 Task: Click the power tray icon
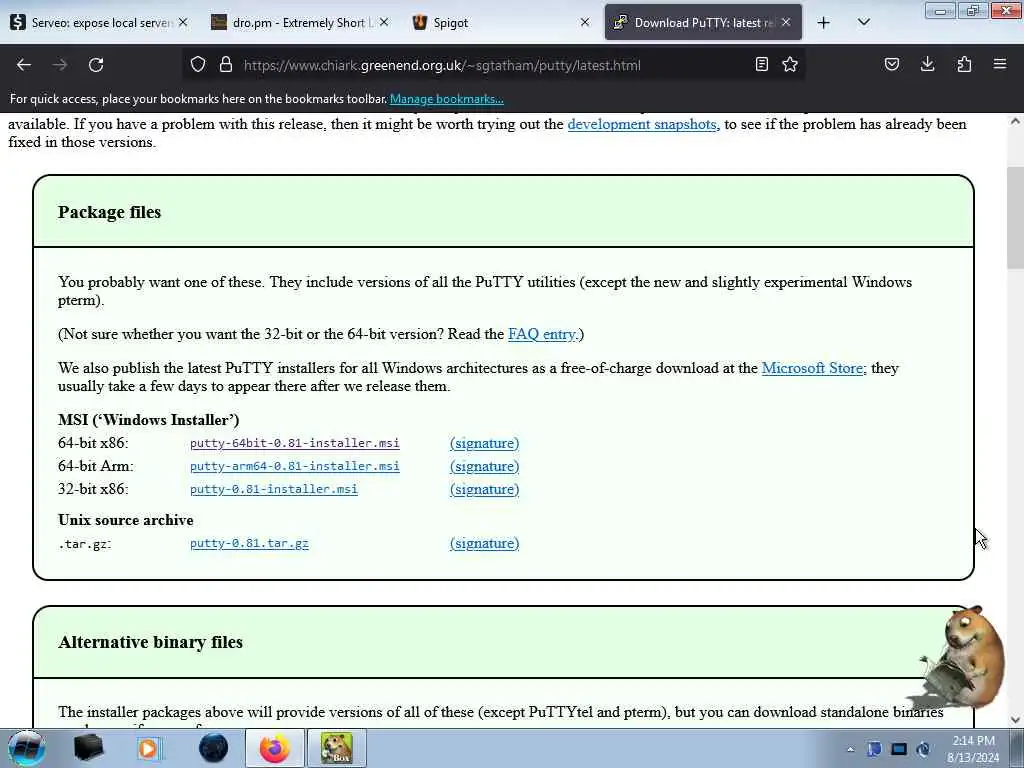(923, 749)
